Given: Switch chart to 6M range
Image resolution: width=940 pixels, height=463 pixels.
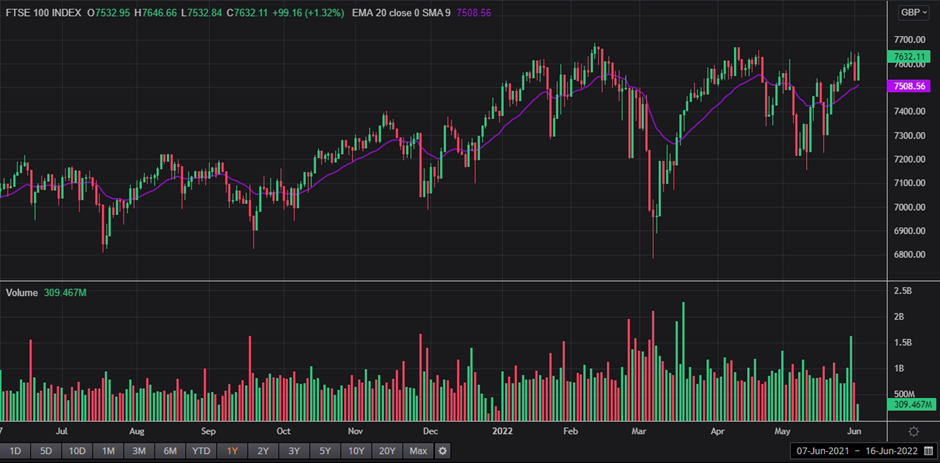Looking at the screenshot, I should coord(170,450).
